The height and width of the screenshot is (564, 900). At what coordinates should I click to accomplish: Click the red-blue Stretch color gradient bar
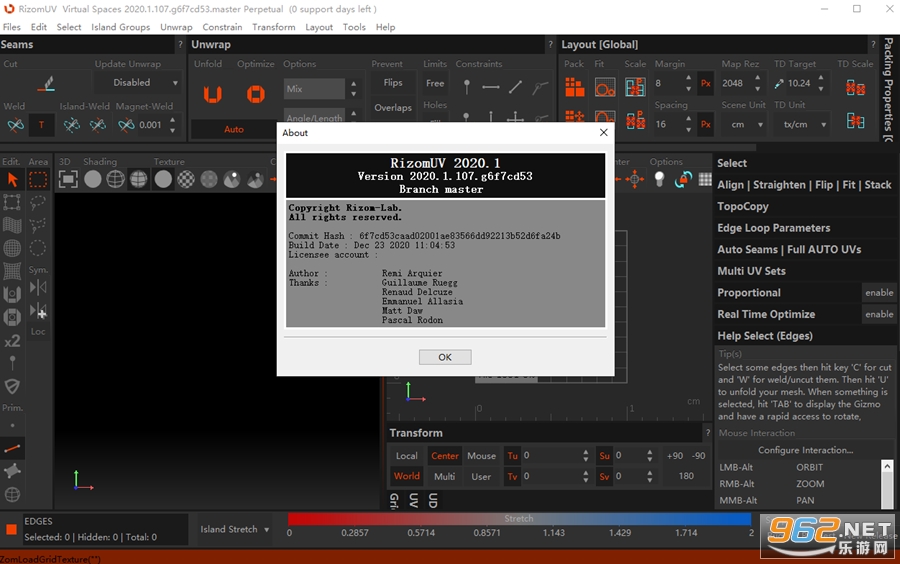[x=519, y=519]
